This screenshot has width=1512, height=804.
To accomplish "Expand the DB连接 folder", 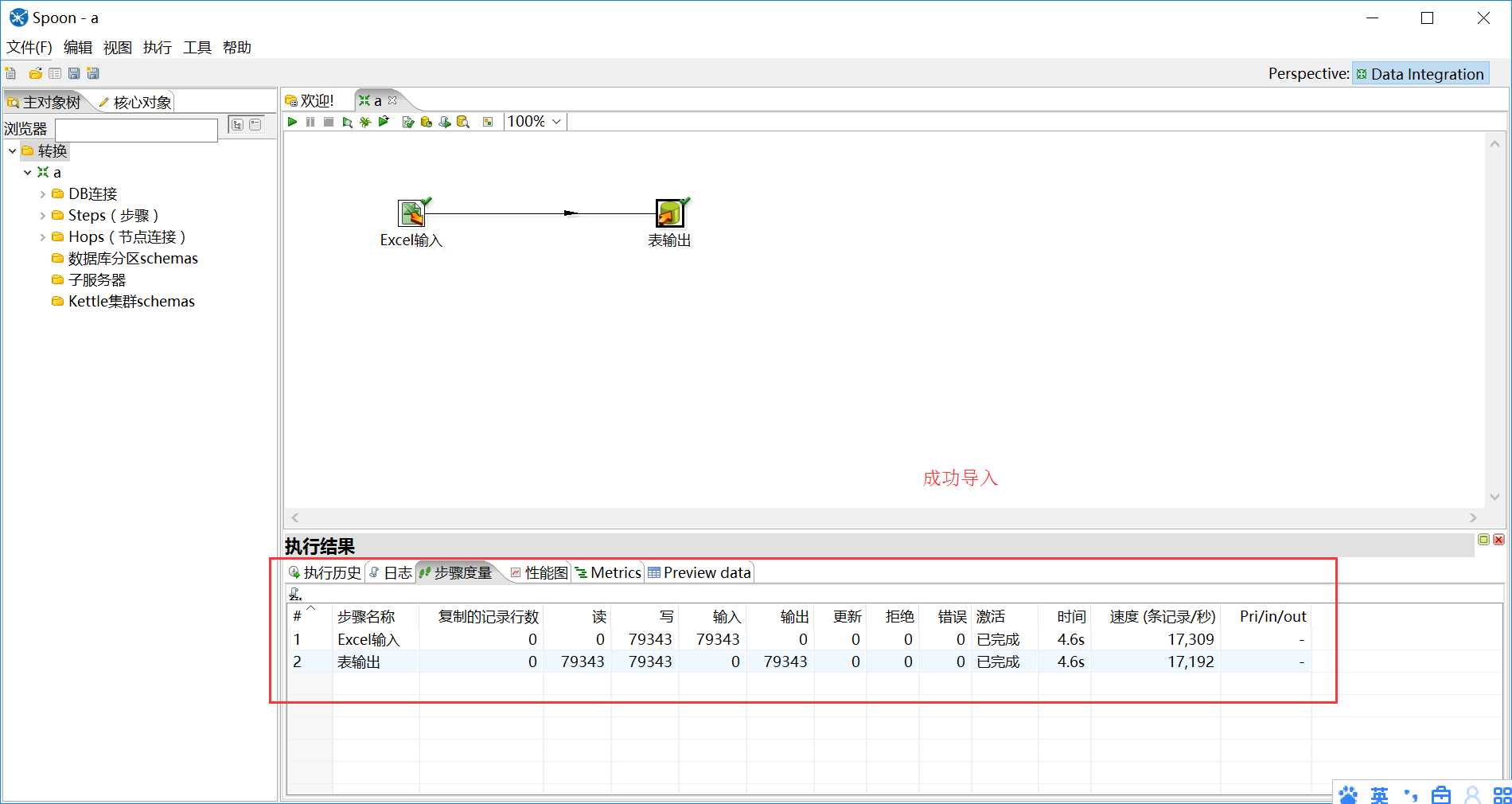I will [x=43, y=193].
